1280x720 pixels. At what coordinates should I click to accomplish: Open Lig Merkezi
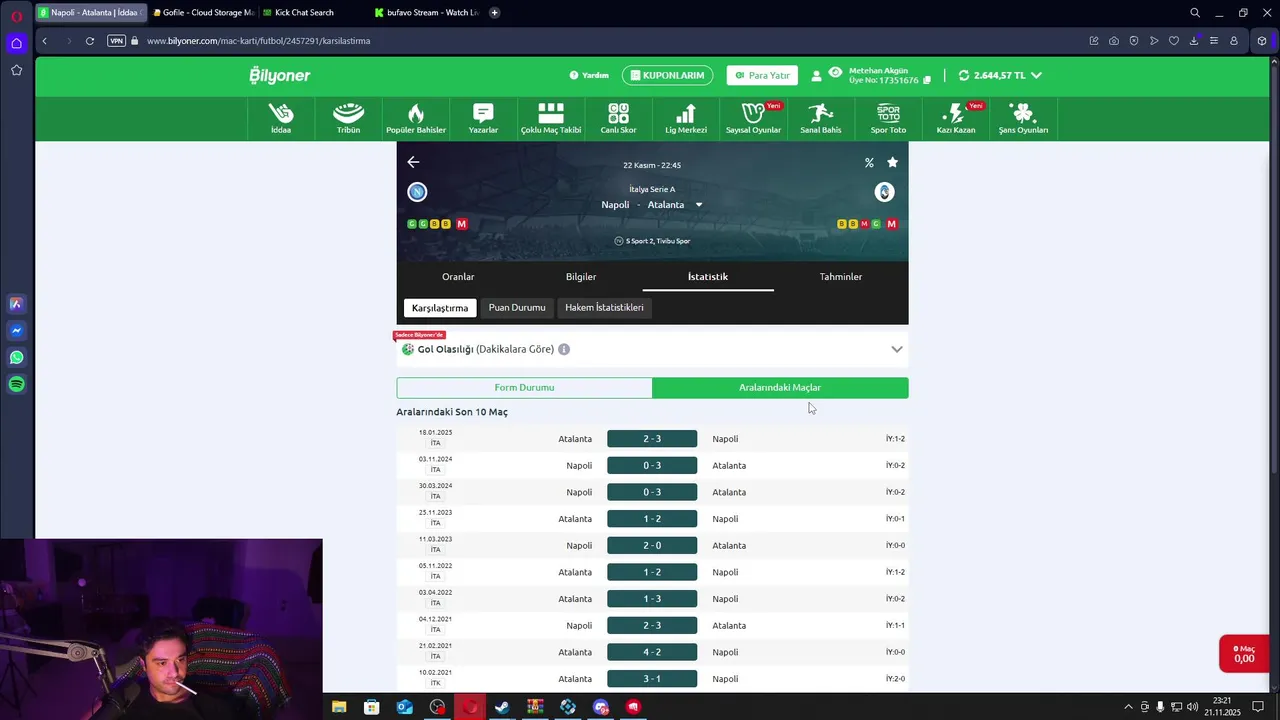(x=686, y=118)
